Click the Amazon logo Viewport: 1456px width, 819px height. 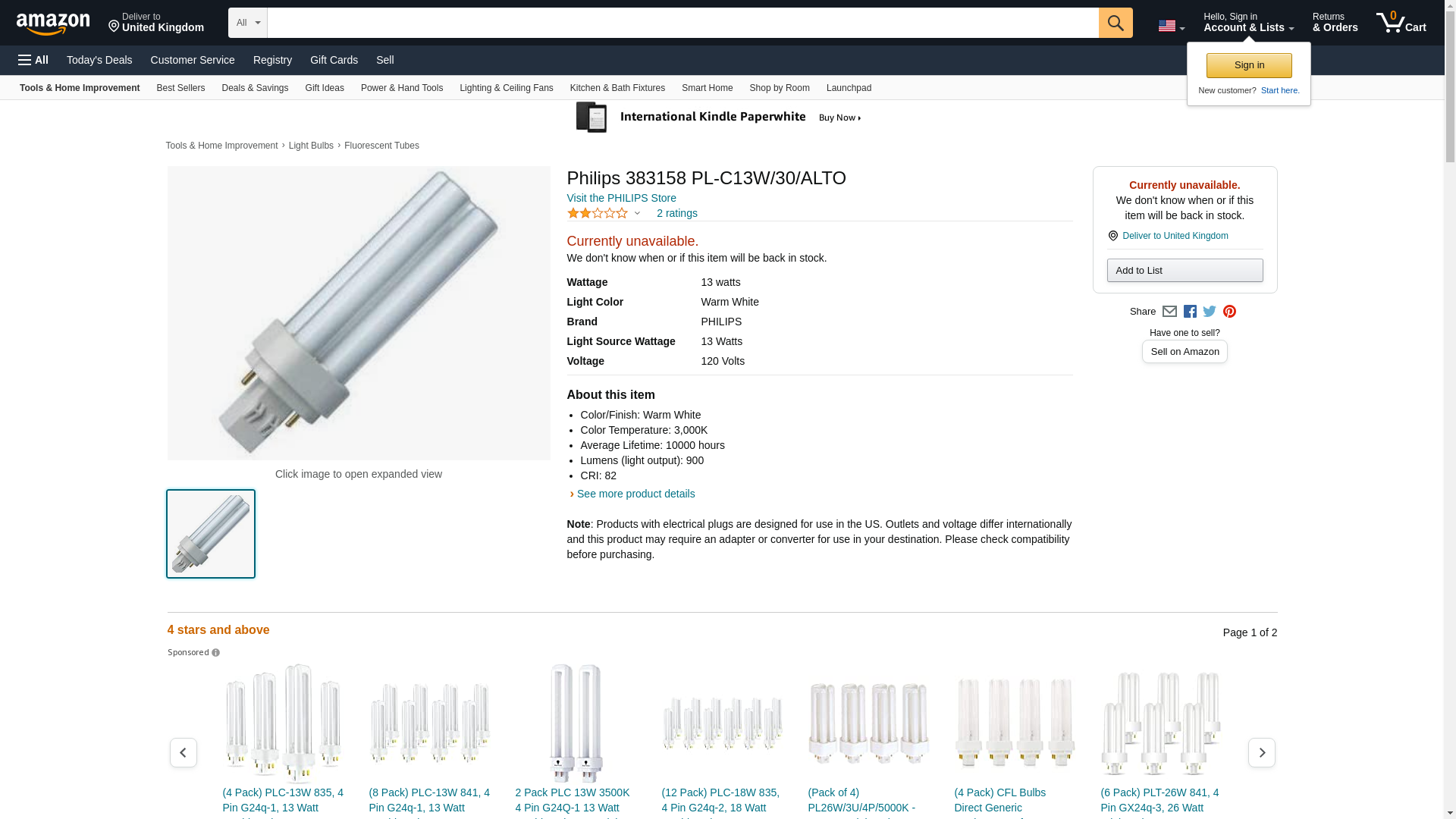(53, 24)
